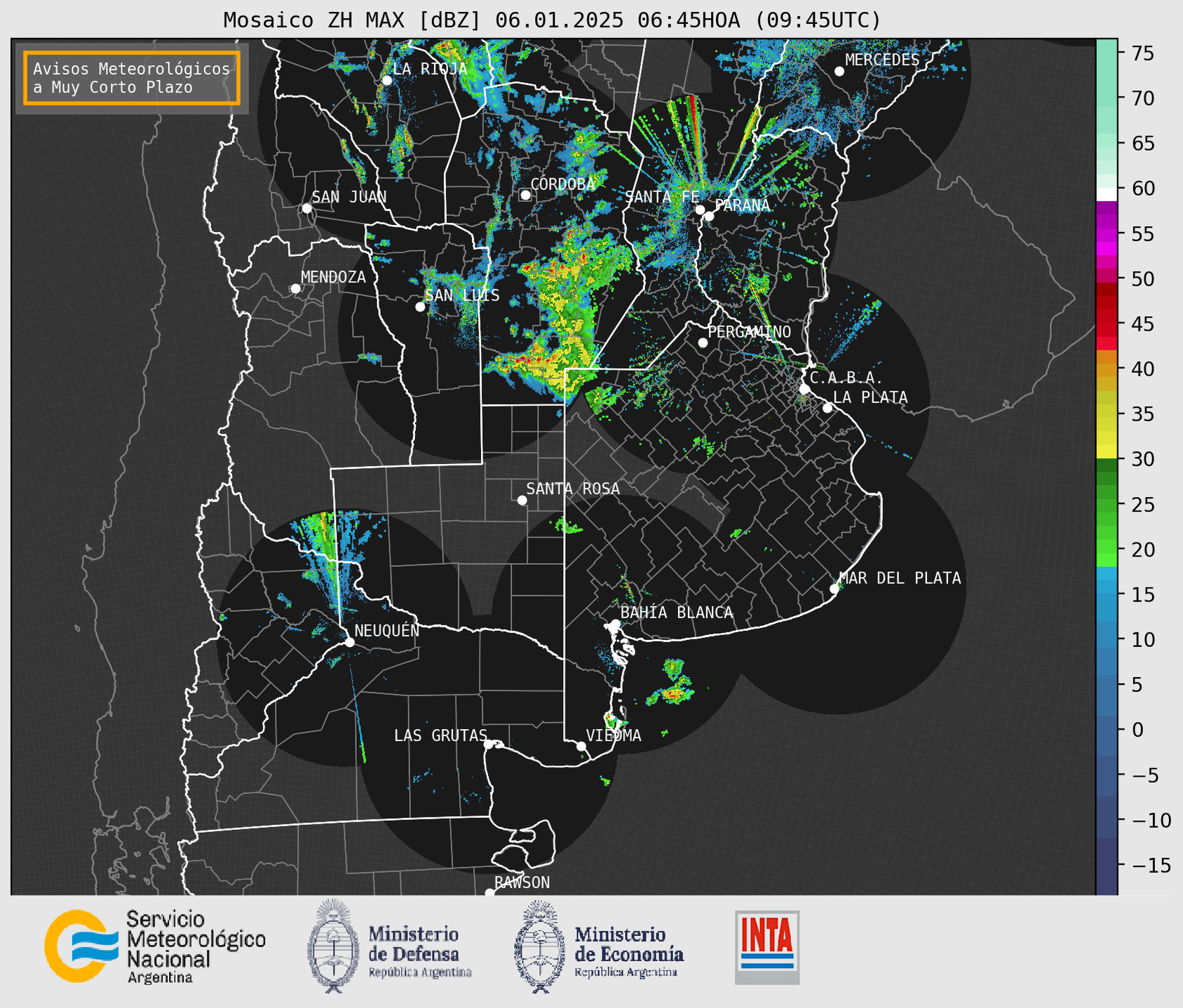Screen dimensions: 1183x1008
Task: Open Avisos Meteorológicos a Muy Corto Plazo box
Action: [x=132, y=78]
